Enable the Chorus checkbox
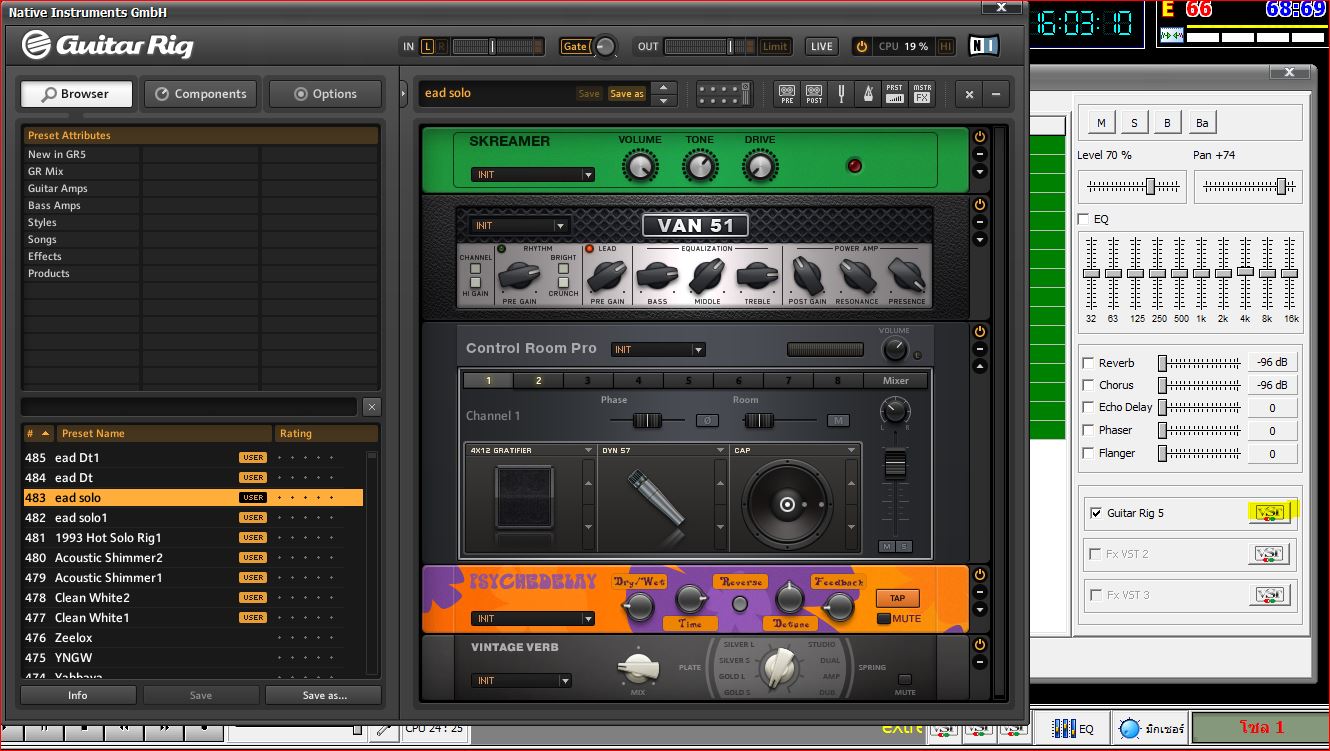Viewport: 1330px width, 751px height. 1088,385
